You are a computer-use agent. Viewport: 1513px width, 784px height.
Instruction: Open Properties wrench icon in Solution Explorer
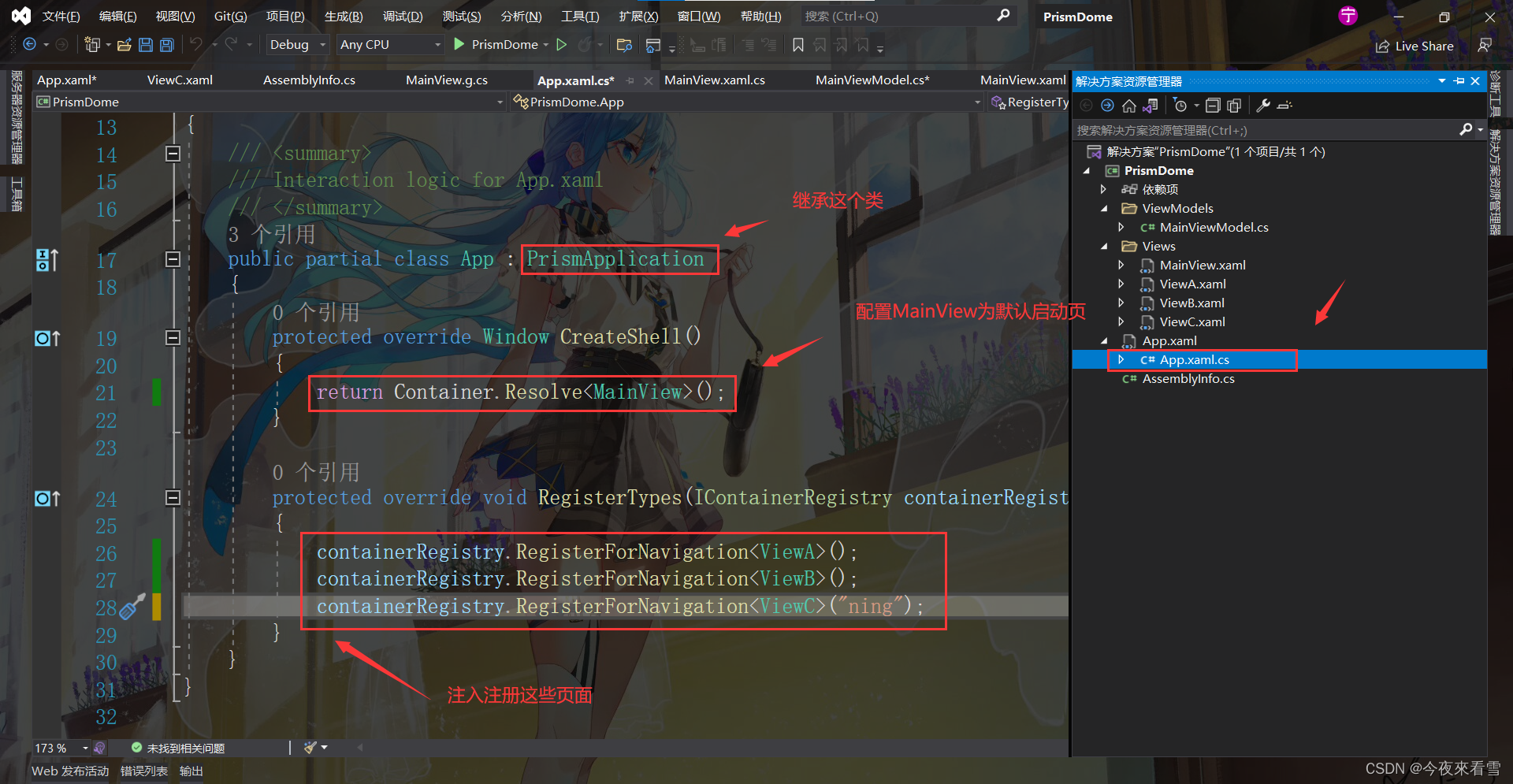coord(1263,106)
